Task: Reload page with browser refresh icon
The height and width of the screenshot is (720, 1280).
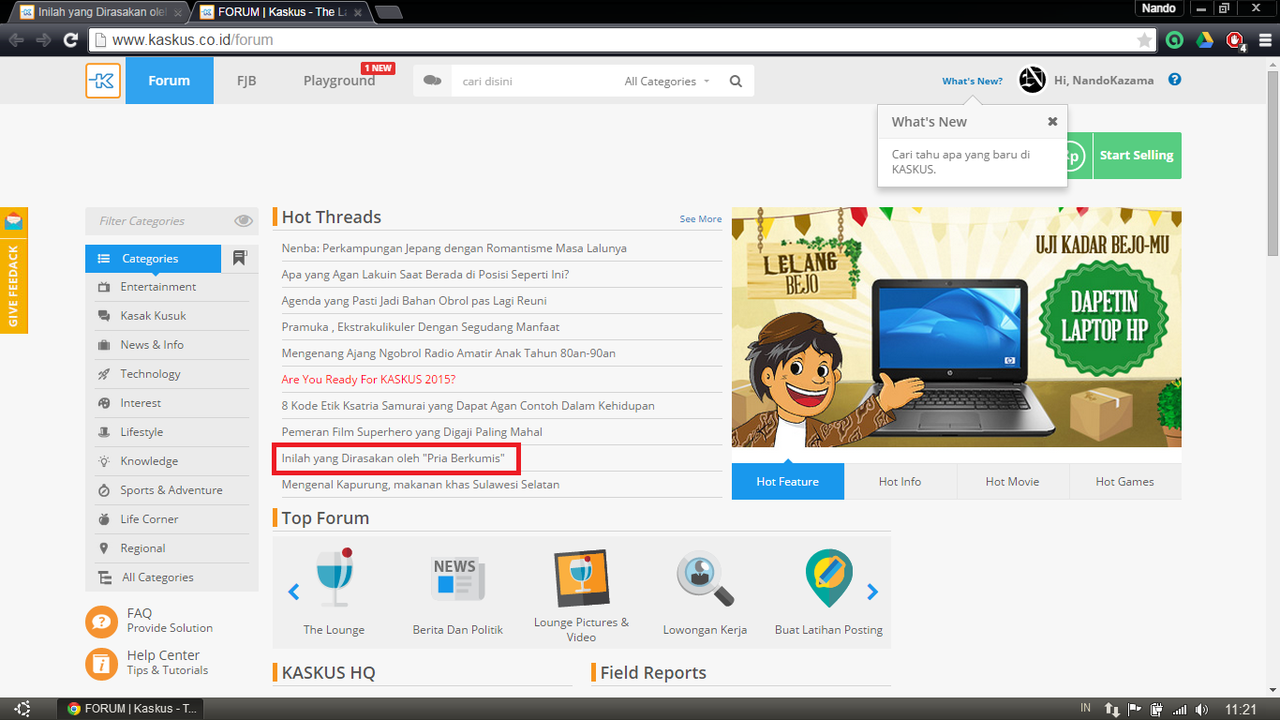Action: coord(70,40)
